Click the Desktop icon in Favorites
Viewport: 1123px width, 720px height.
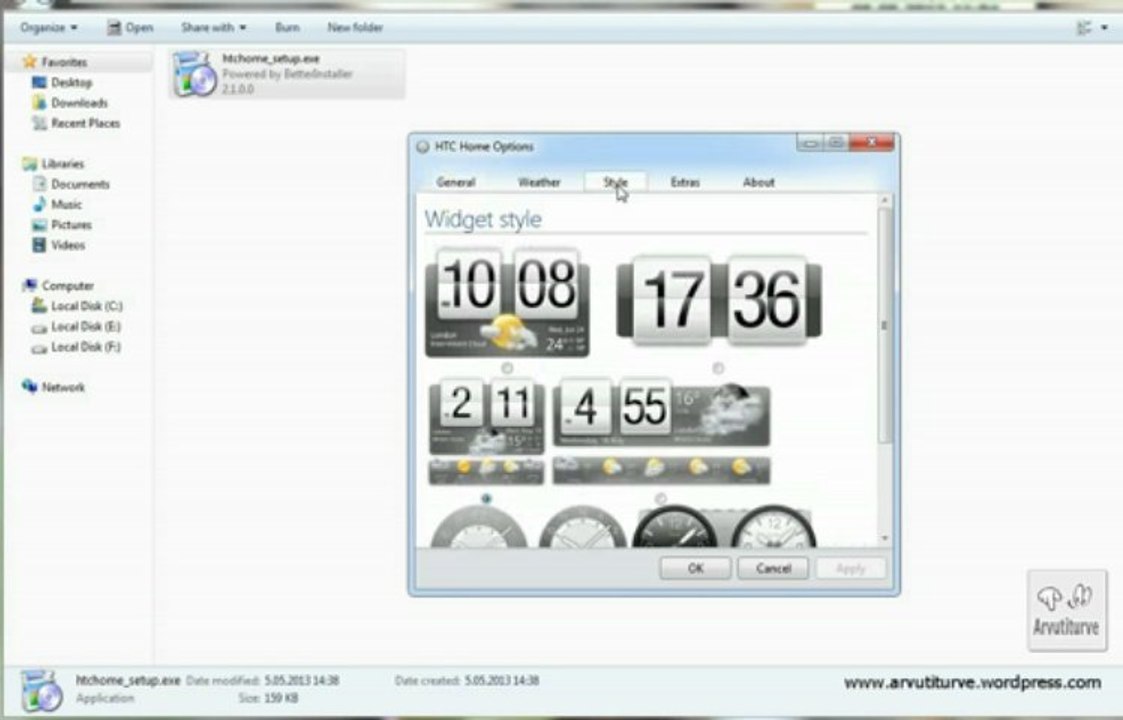[39, 82]
